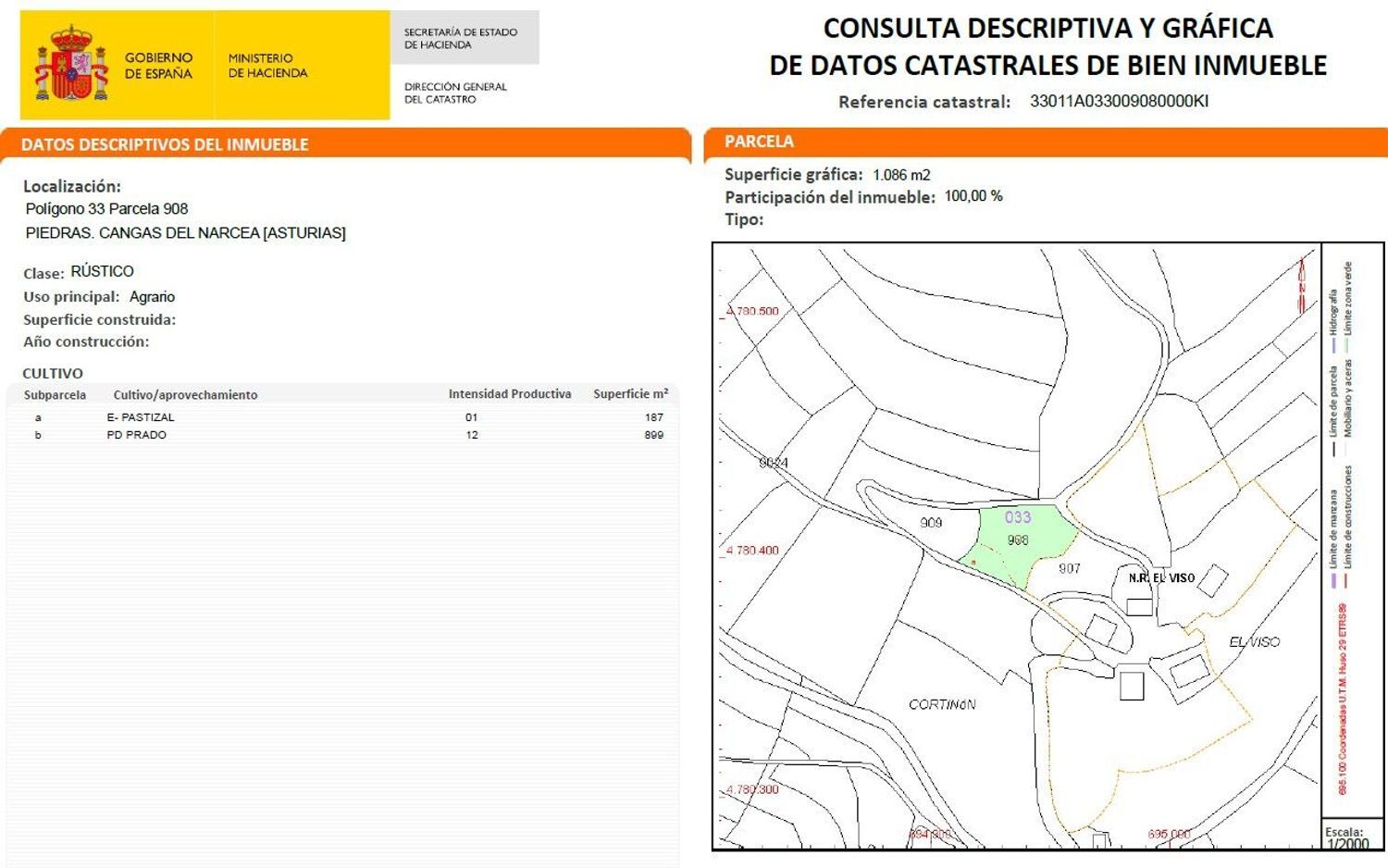Select the north arrow on the map
The width and height of the screenshot is (1388, 868).
[1300, 278]
